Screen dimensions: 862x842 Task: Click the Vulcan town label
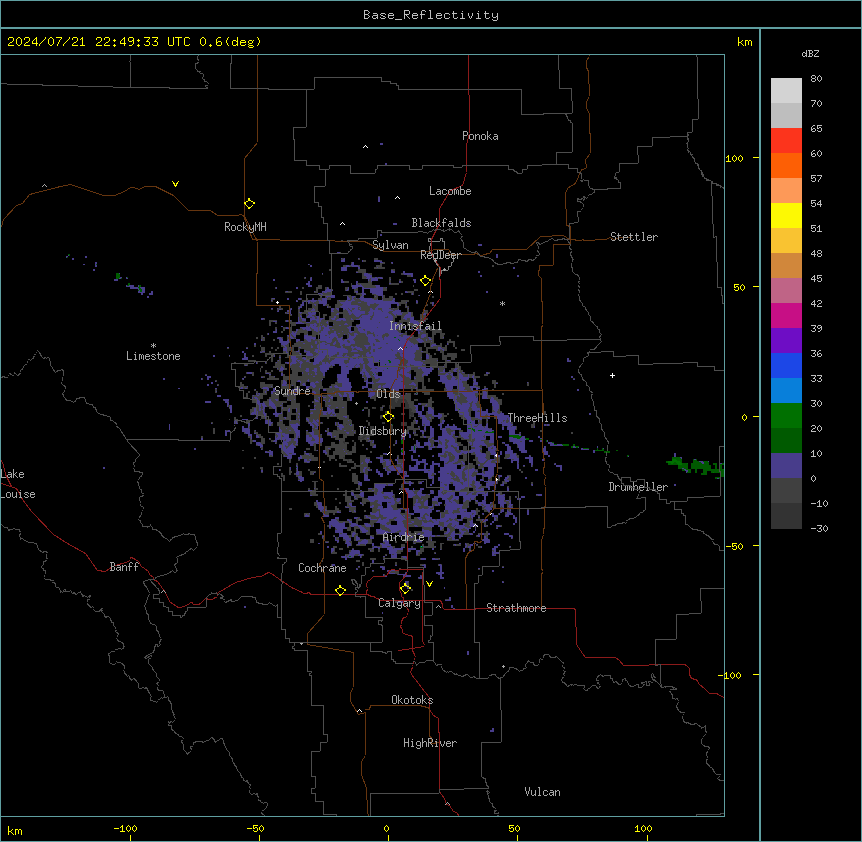coord(543,792)
